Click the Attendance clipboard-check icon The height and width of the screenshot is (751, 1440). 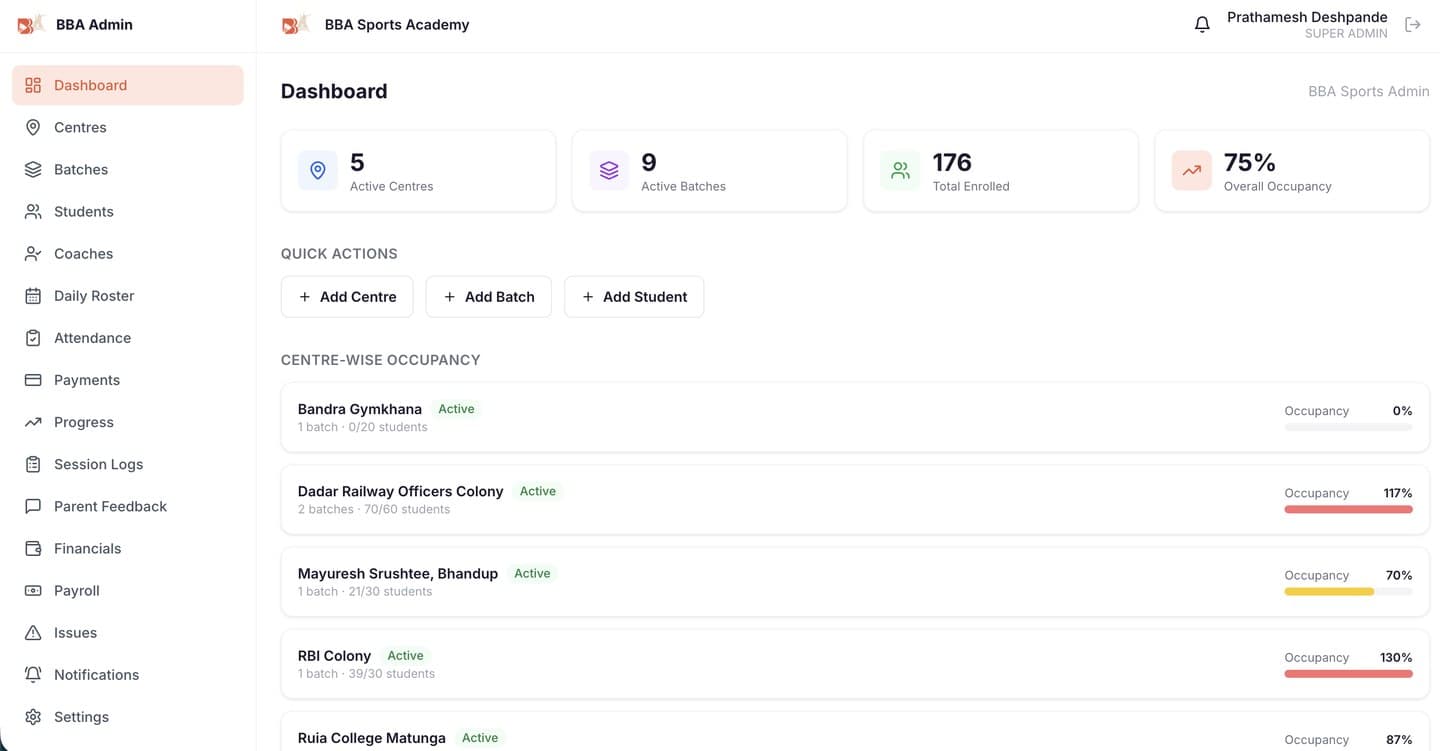click(33, 337)
